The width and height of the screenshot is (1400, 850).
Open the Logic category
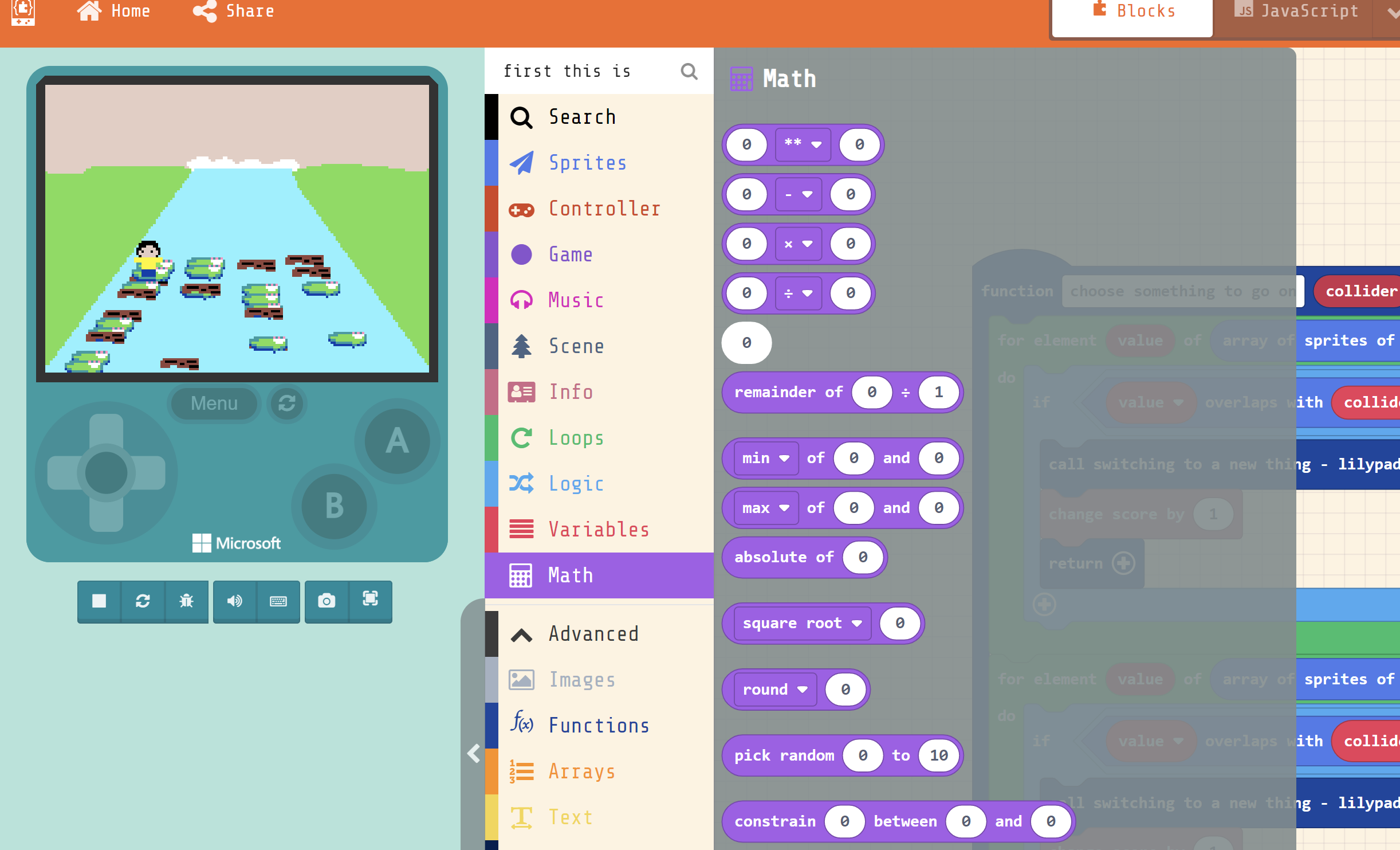pos(599,484)
